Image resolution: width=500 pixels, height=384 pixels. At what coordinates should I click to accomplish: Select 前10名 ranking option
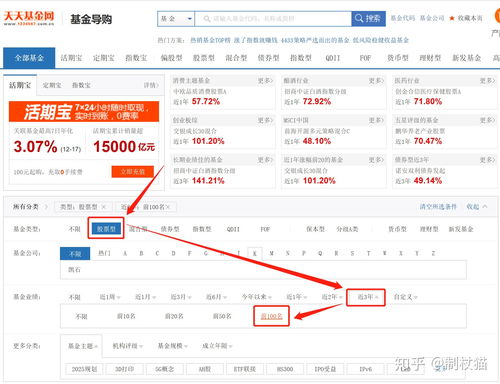126,316
